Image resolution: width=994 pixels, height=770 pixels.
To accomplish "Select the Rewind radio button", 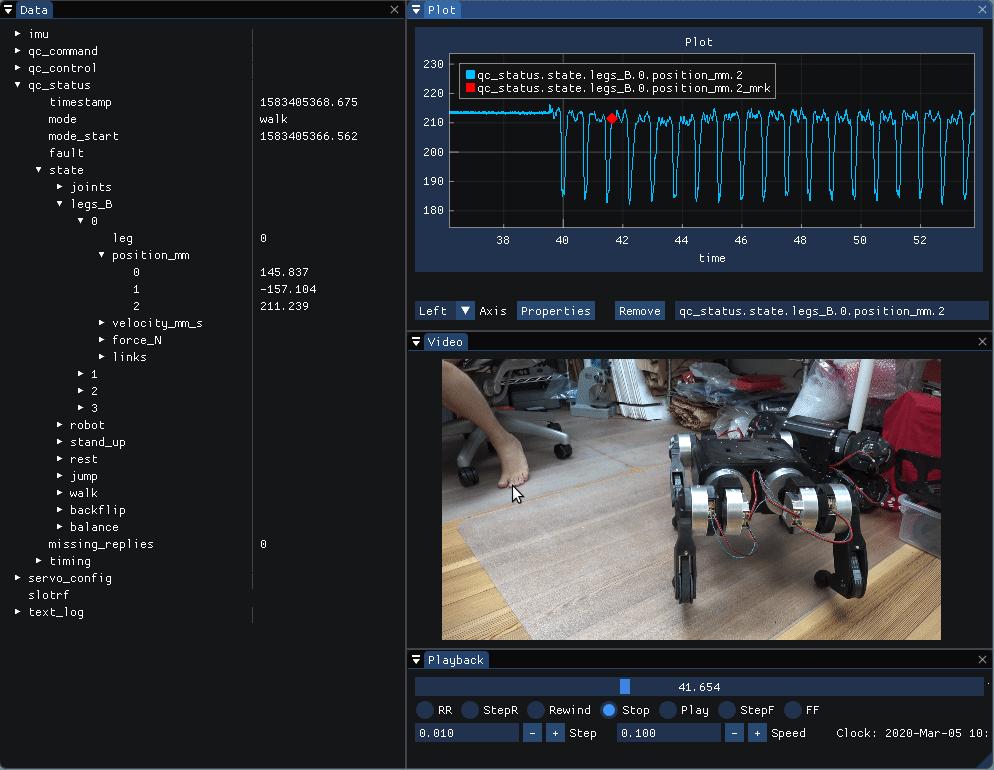I will 536,710.
